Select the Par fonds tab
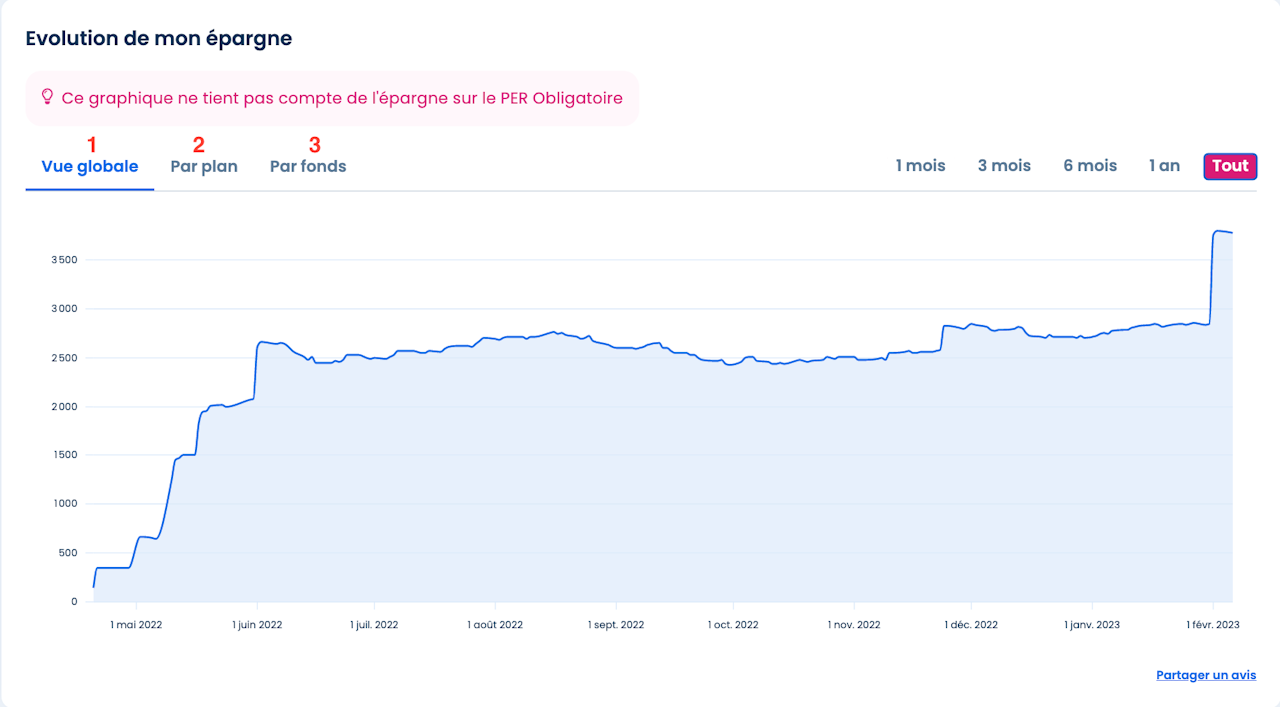Viewport: 1280px width, 707px height. [308, 167]
